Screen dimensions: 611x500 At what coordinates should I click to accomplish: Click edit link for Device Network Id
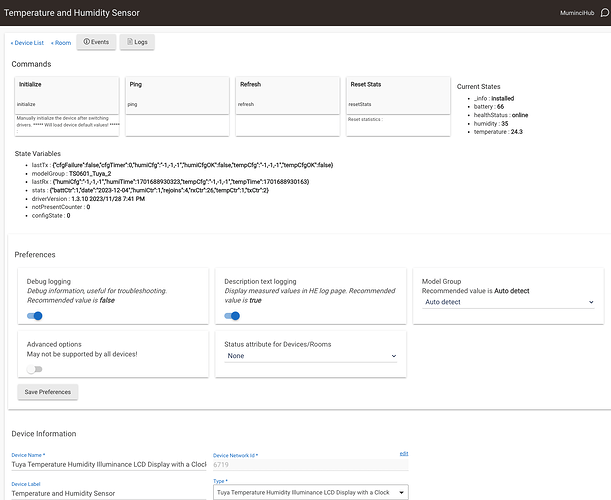click(404, 453)
